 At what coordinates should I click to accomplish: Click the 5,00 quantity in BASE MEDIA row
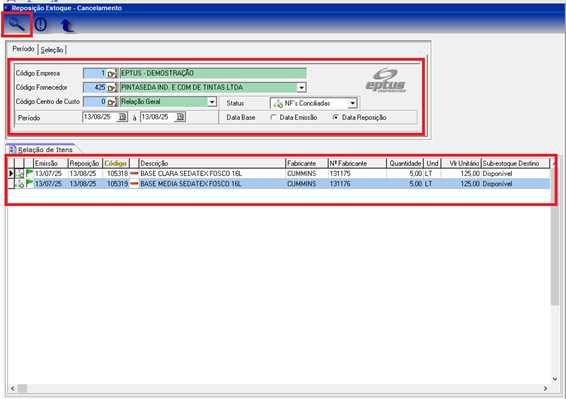click(x=405, y=184)
